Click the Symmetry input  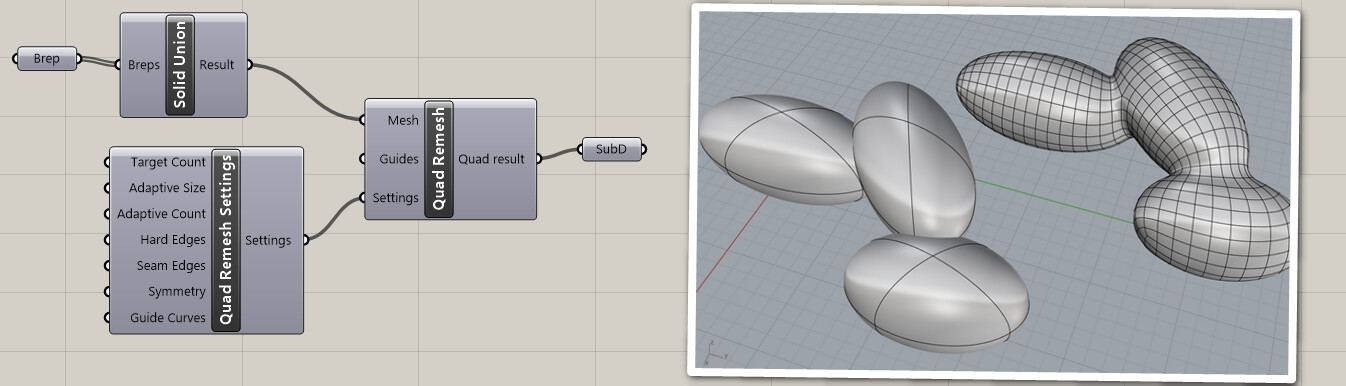pos(177,292)
